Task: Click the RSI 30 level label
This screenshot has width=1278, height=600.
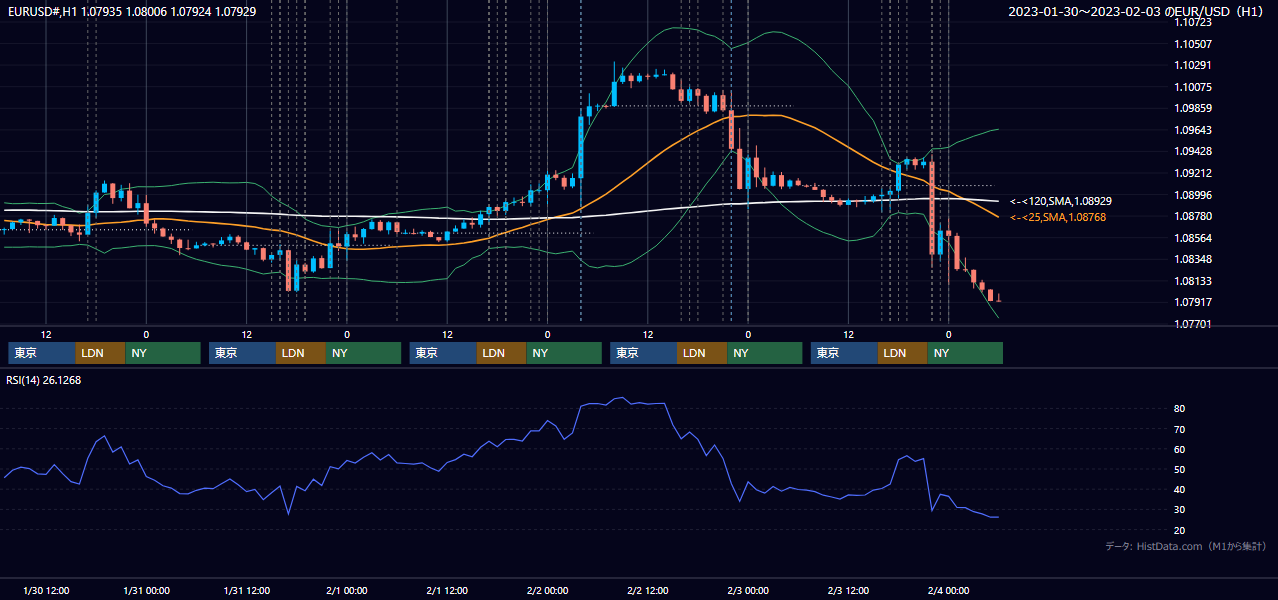Action: coord(1180,510)
